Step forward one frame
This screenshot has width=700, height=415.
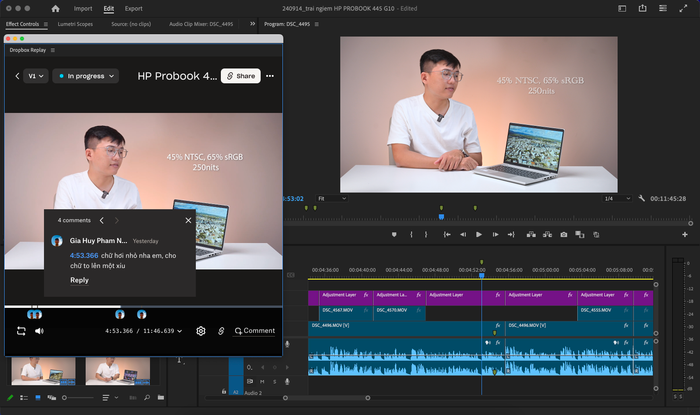(495, 234)
